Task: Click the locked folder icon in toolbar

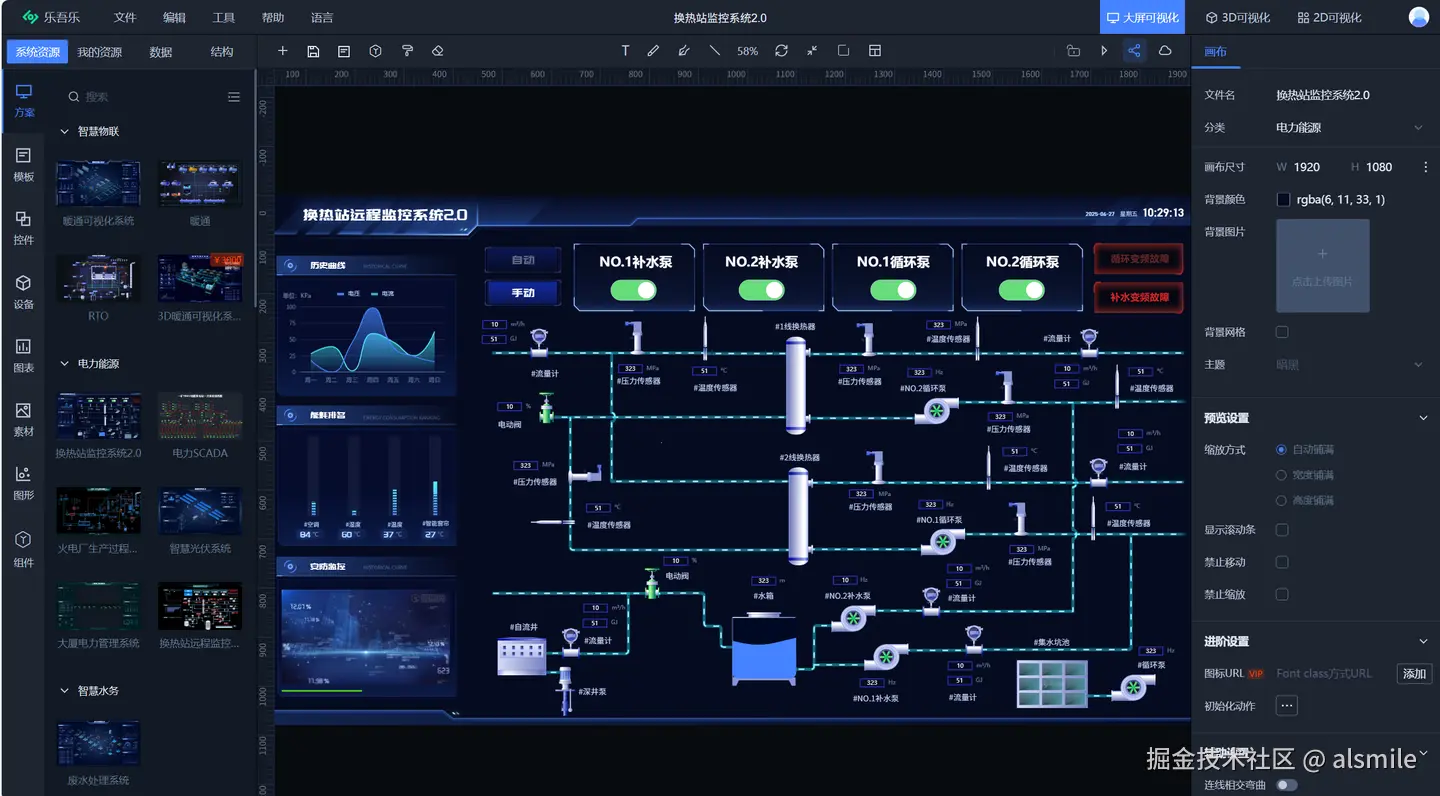Action: click(x=1073, y=51)
